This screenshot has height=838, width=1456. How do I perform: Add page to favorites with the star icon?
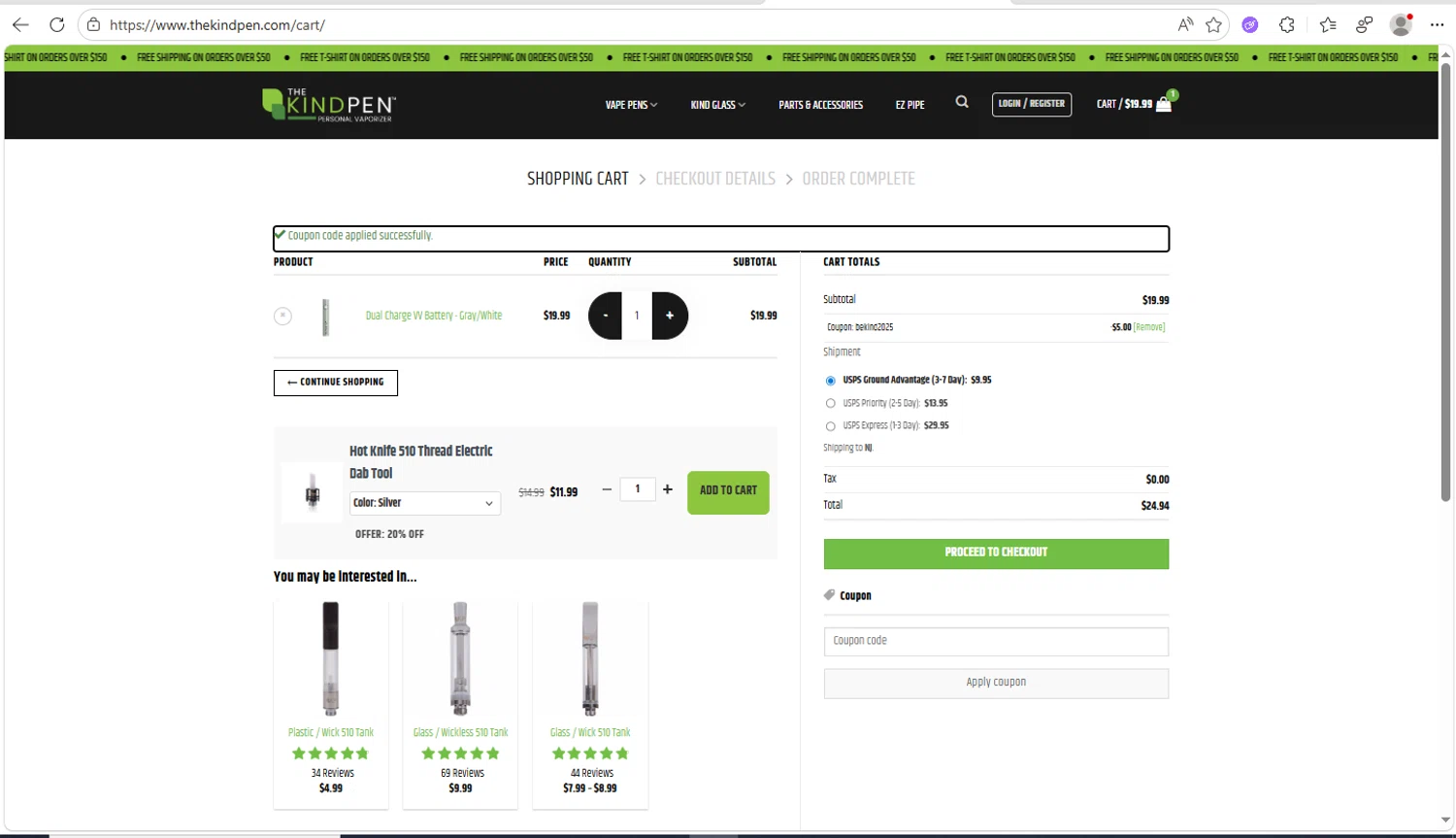click(1213, 25)
